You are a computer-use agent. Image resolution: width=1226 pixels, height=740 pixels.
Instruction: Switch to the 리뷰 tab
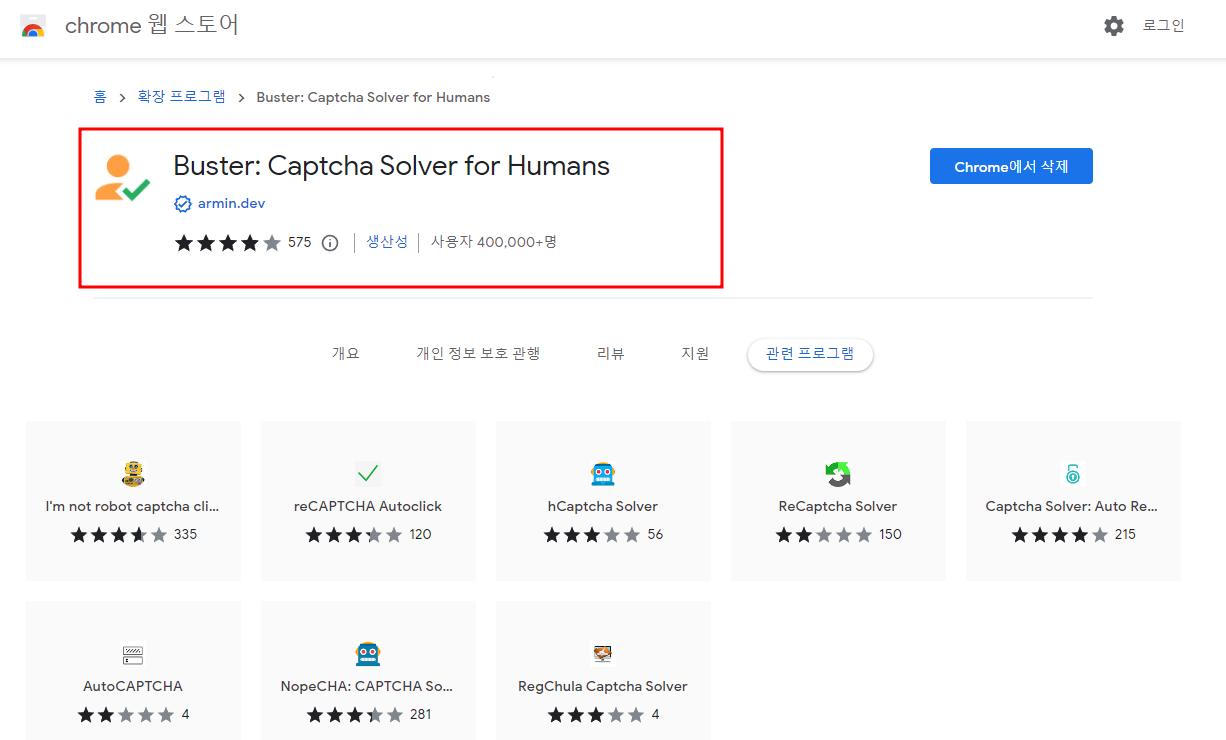click(610, 353)
